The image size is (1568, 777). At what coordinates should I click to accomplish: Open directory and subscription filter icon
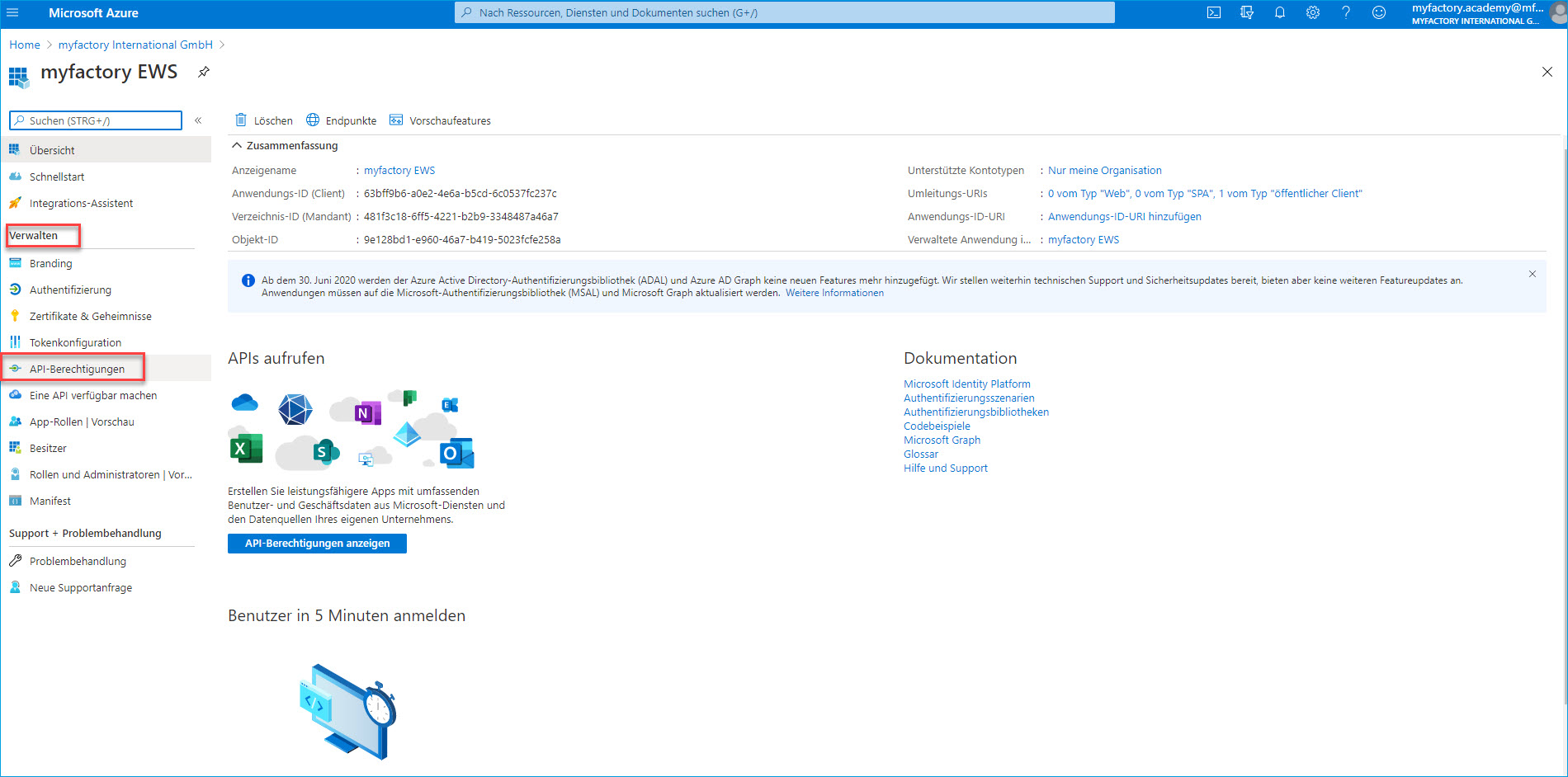pyautogui.click(x=1247, y=12)
